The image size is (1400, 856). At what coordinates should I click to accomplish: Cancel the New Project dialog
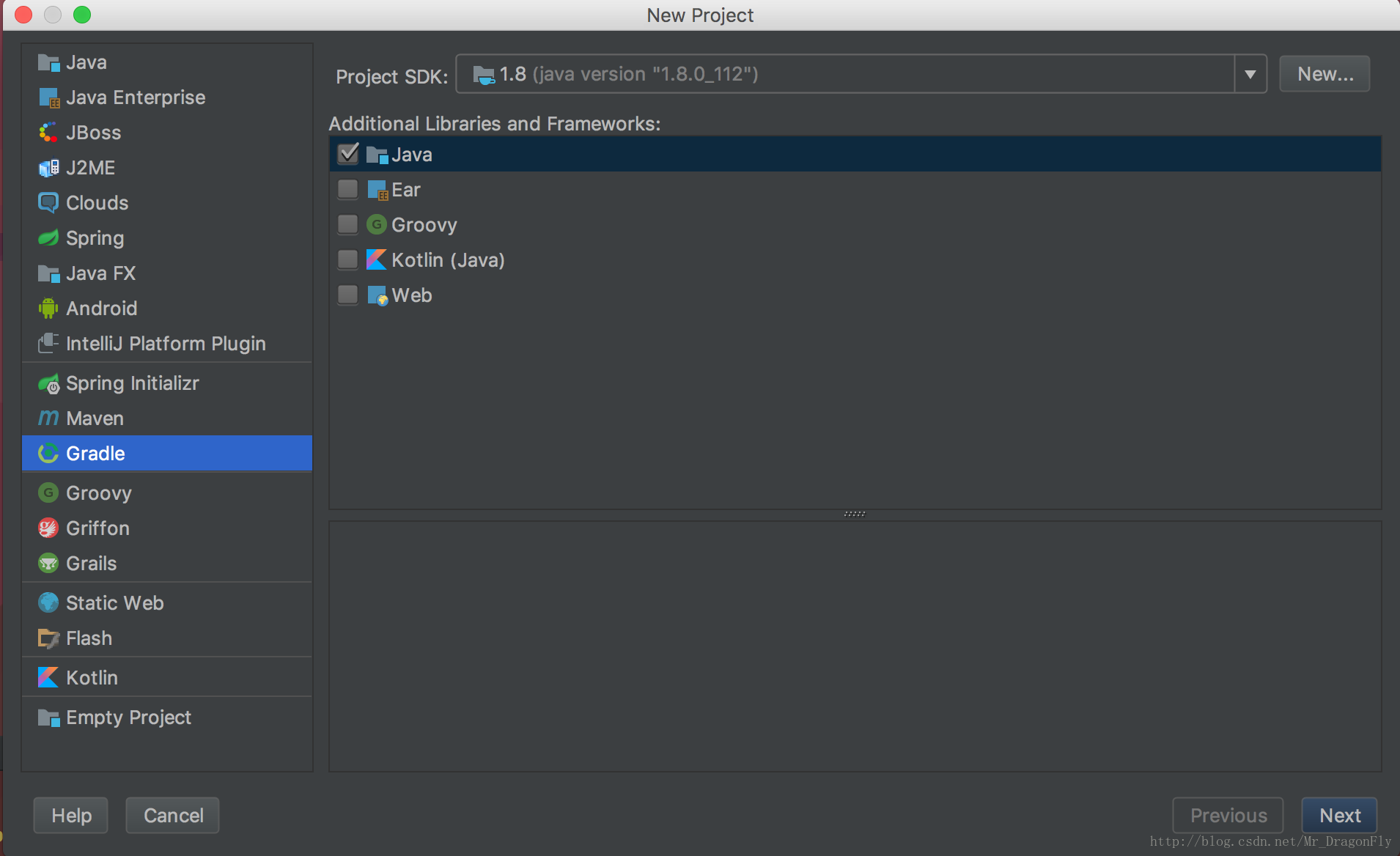coord(173,816)
